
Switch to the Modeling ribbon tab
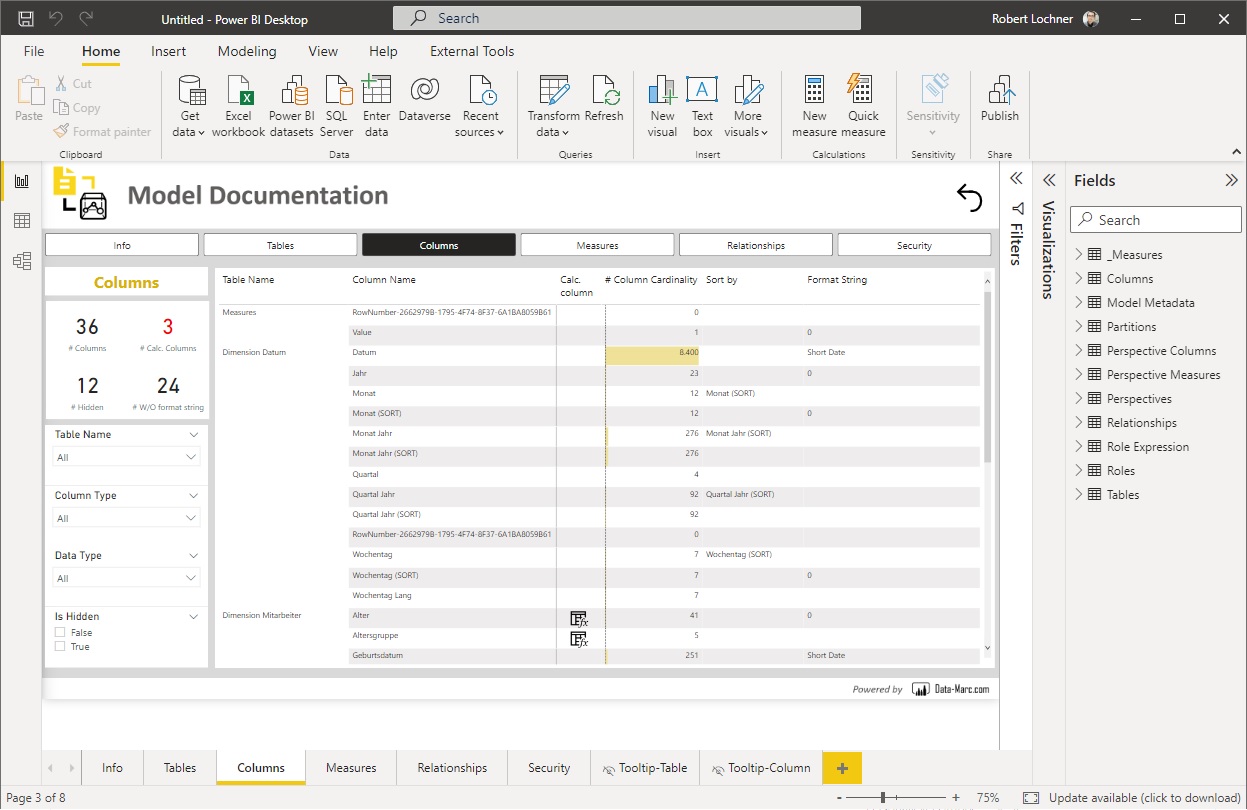[246, 51]
